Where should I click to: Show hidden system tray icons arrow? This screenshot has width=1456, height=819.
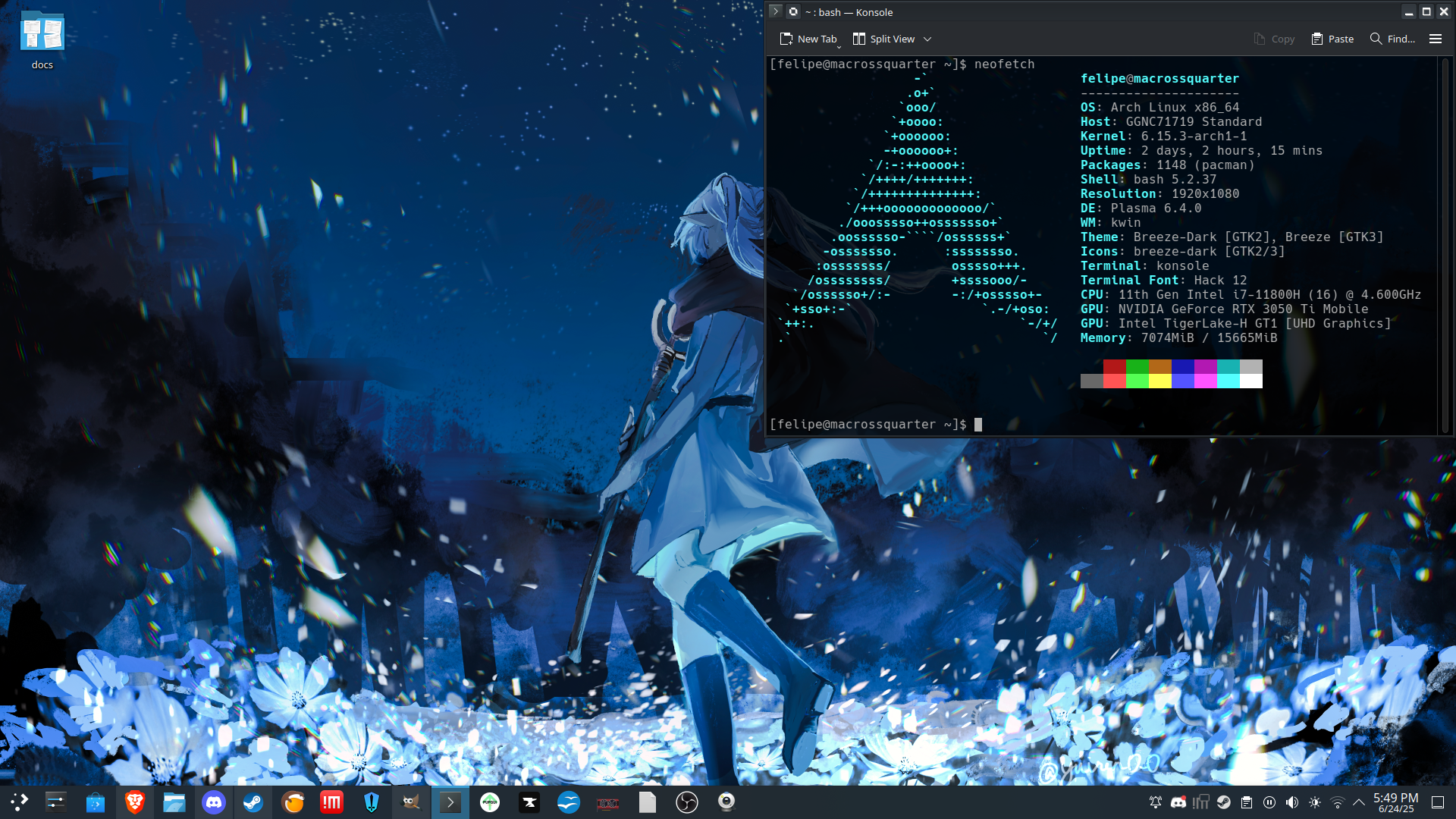coord(1358,802)
